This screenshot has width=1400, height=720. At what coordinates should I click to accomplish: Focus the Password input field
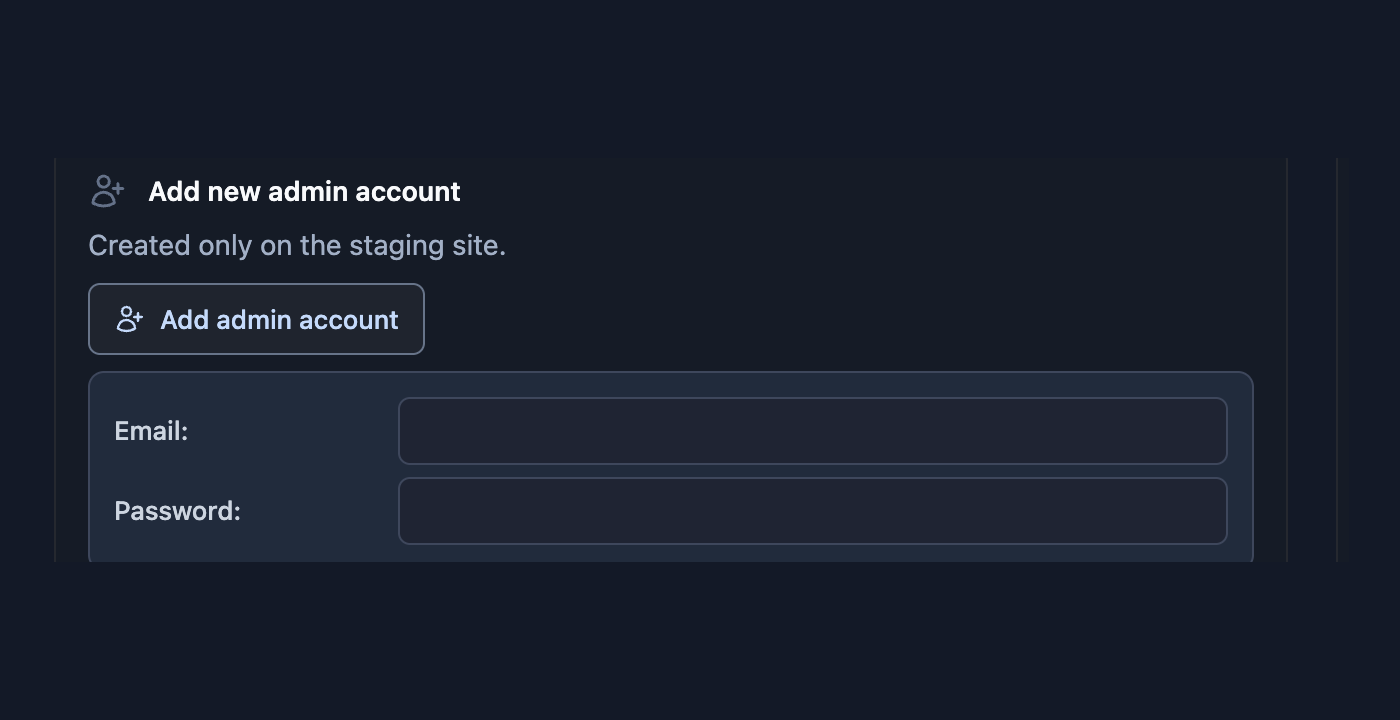point(812,511)
